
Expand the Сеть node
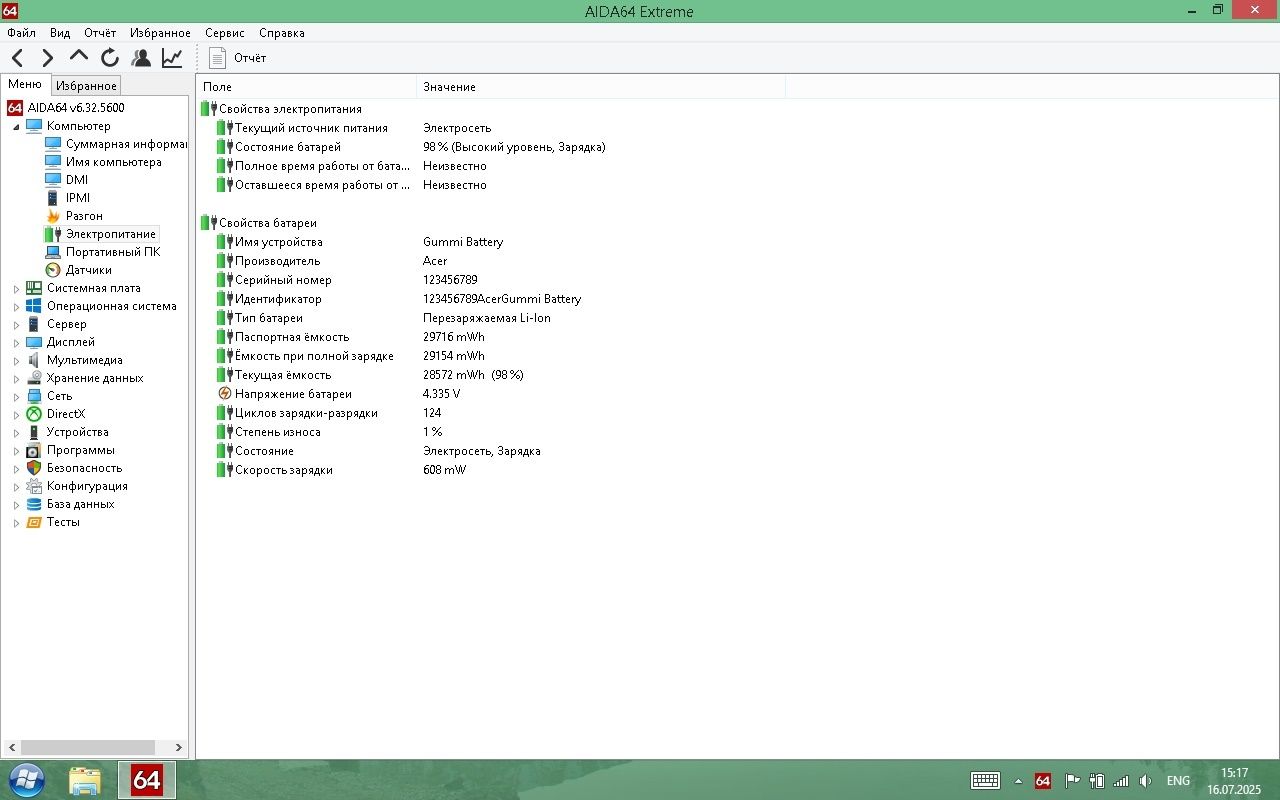(x=16, y=397)
